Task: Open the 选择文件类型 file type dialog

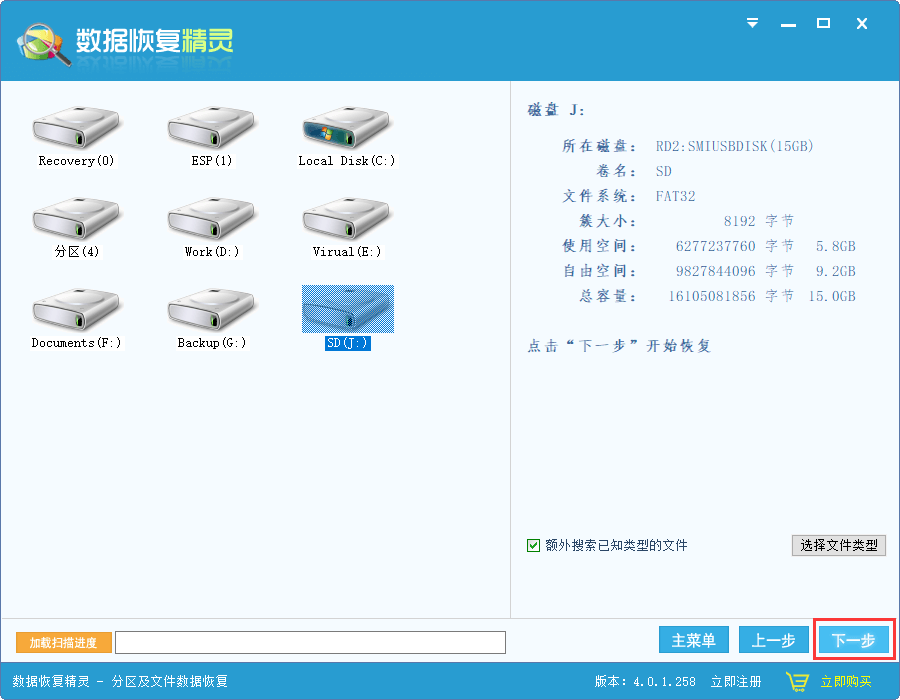Action: coord(838,545)
